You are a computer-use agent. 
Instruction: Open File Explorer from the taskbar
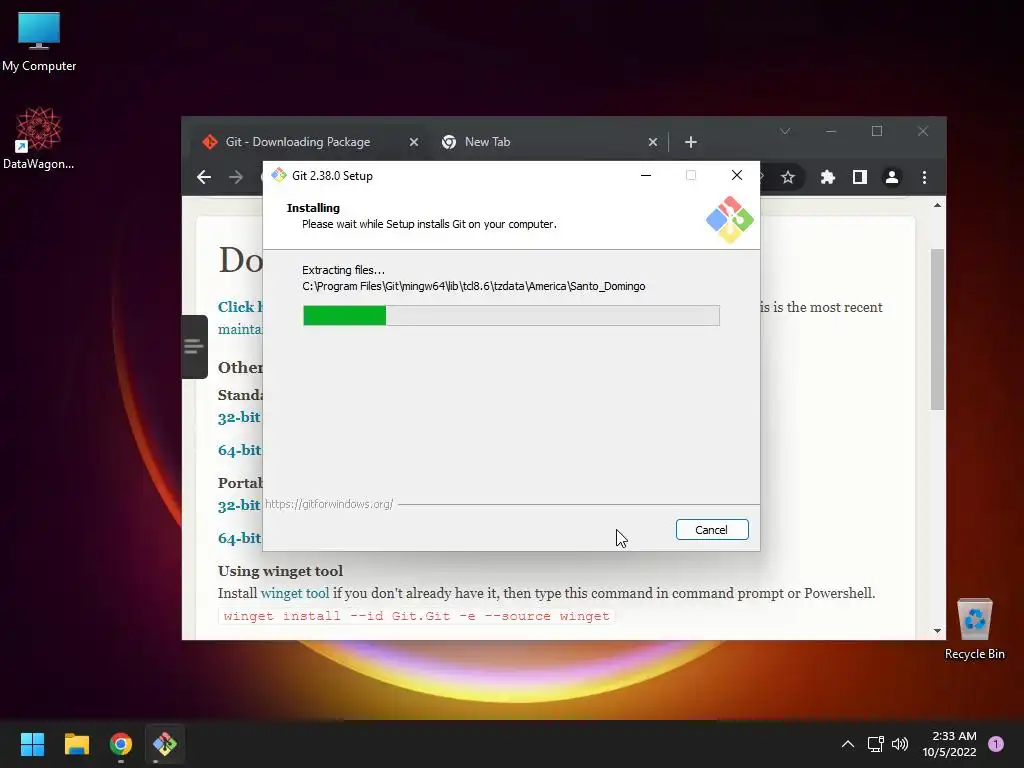pyautogui.click(x=76, y=744)
